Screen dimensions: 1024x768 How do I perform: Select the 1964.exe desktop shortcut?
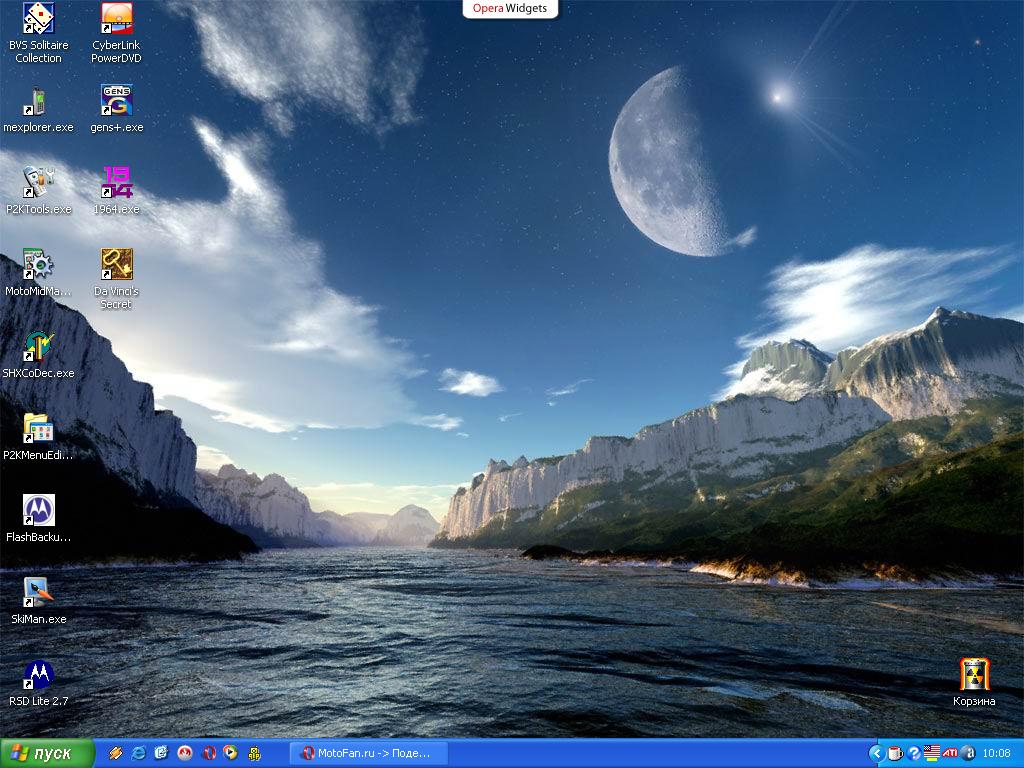(116, 191)
